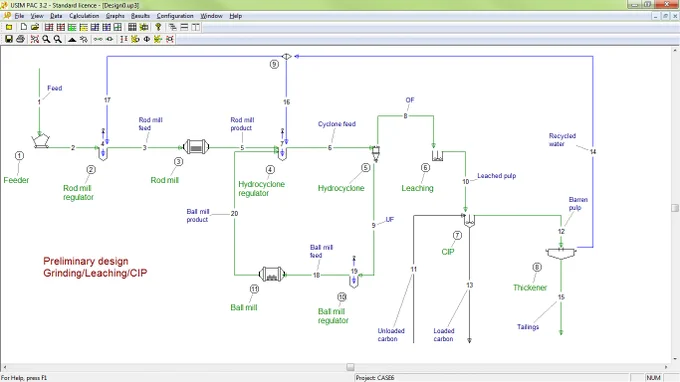Click the 'Tailings' stream label
Screen dimensions: 680x382
pos(528,327)
